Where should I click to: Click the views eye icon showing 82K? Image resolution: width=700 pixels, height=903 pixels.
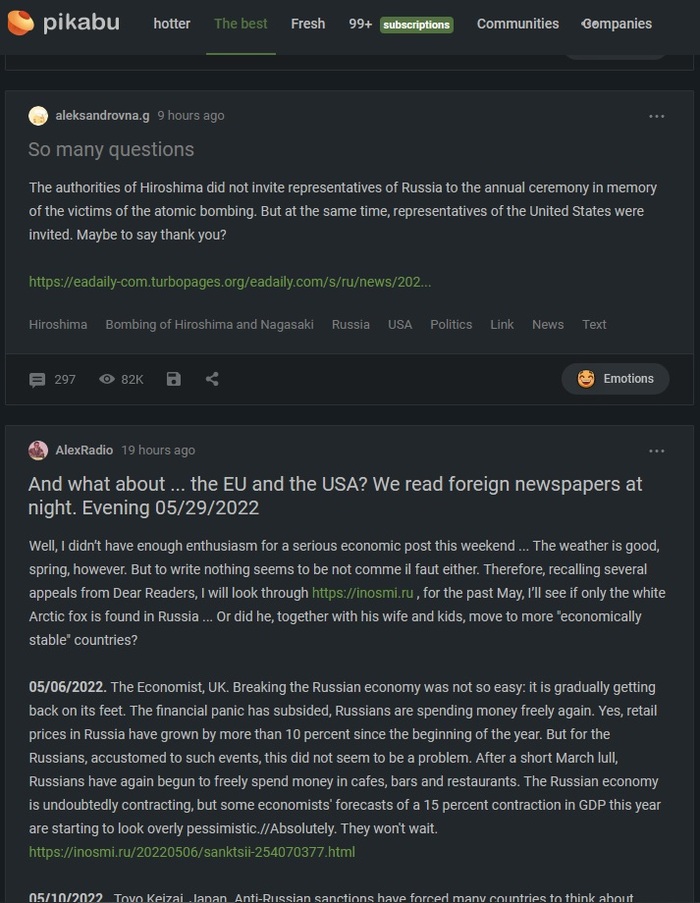(x=107, y=379)
